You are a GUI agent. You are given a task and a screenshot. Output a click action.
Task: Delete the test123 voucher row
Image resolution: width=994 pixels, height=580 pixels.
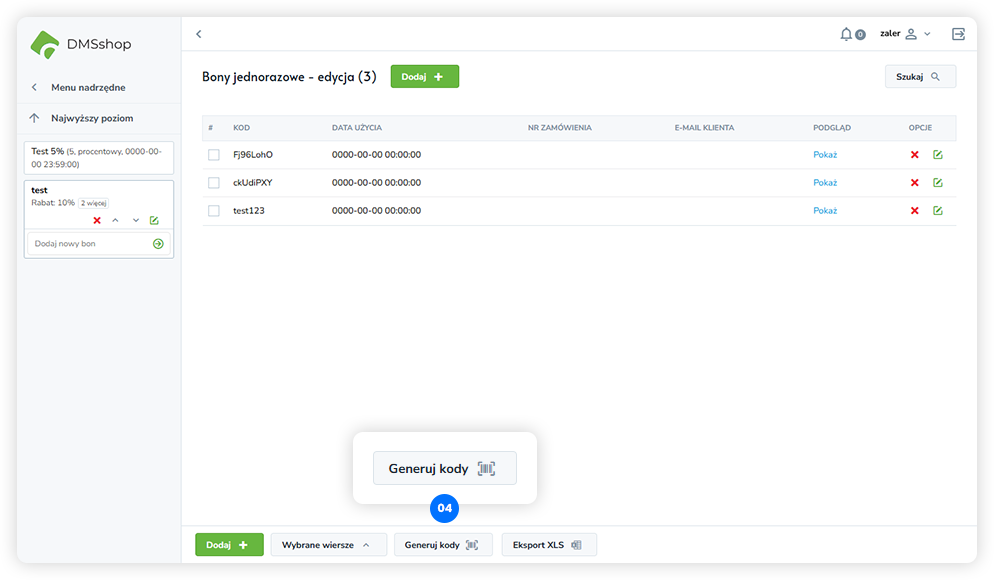(x=914, y=211)
